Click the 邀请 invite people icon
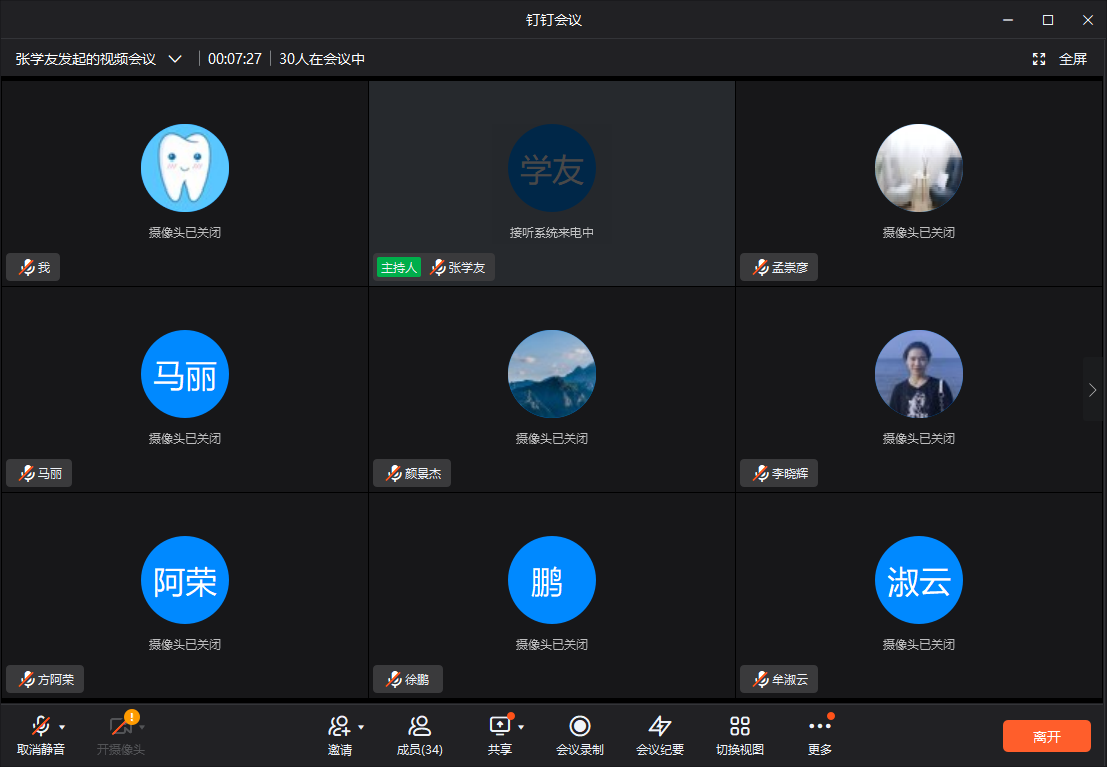The image size is (1107, 767). point(340,726)
